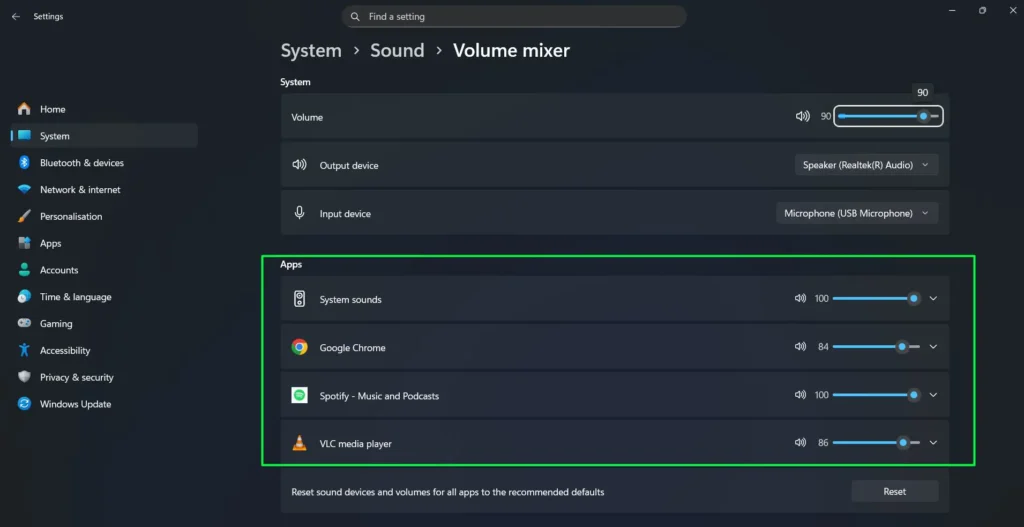Click the Accounts person icon
The image size is (1024, 527).
24,270
